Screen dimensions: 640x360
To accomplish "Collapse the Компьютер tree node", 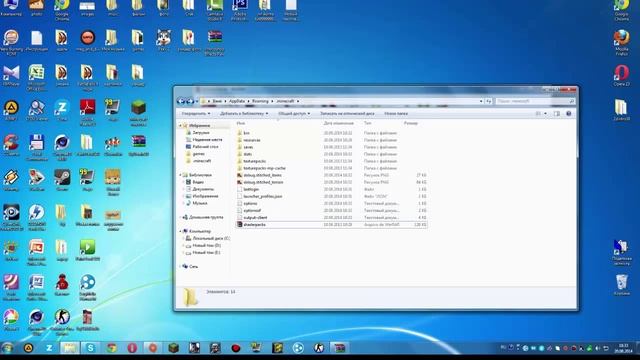I will (x=180, y=231).
